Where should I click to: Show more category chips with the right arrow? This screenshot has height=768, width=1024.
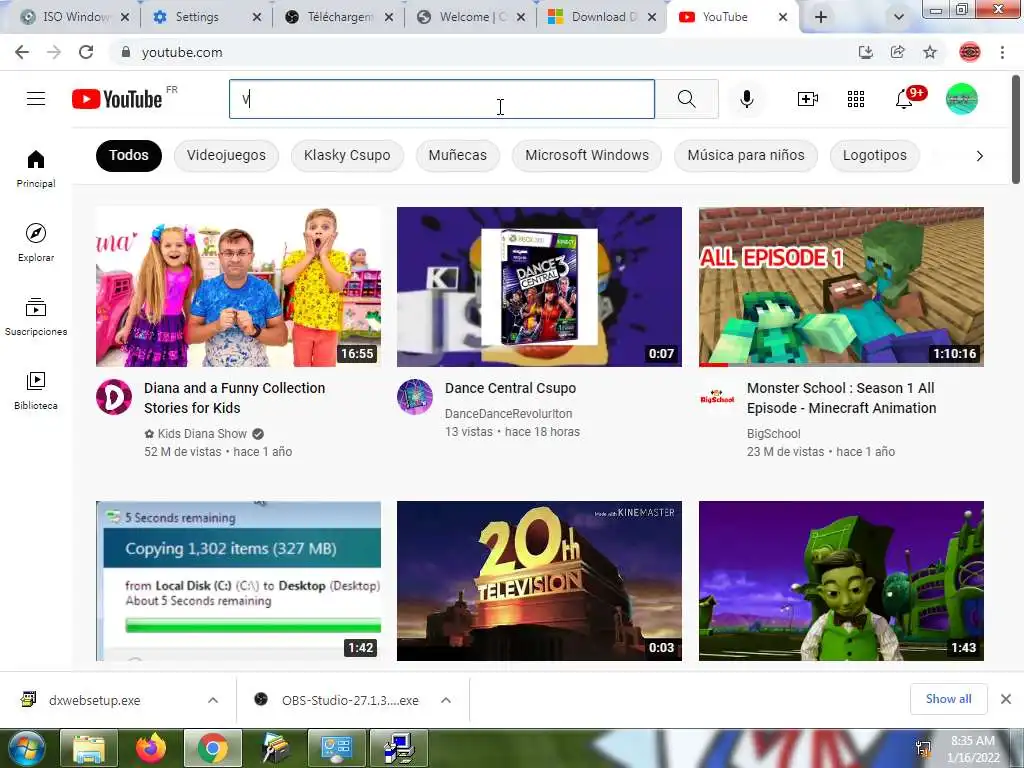pyautogui.click(x=979, y=155)
